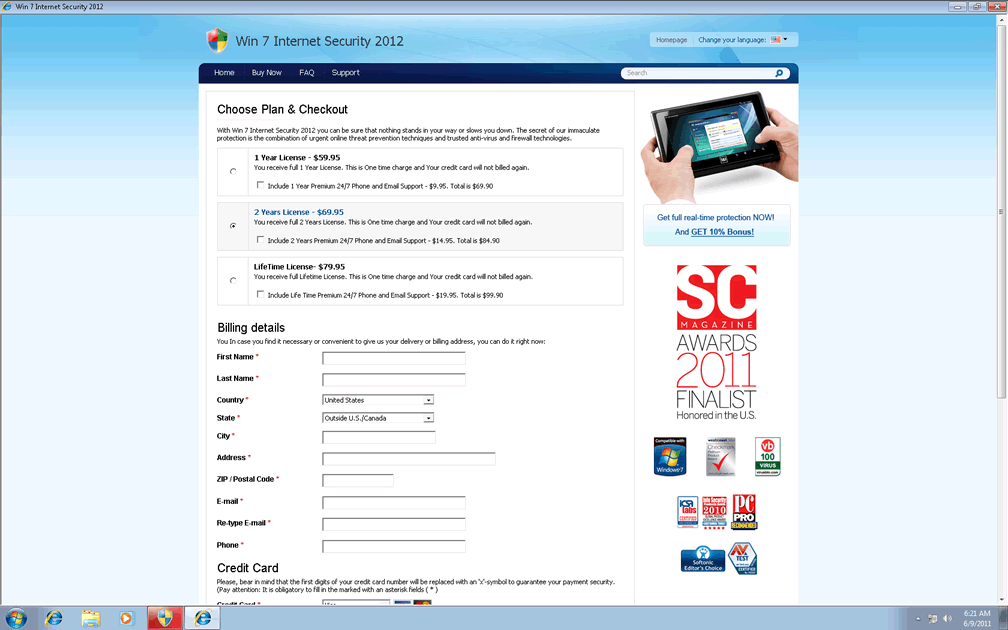Click the AV-Test Certified badge

point(743,559)
